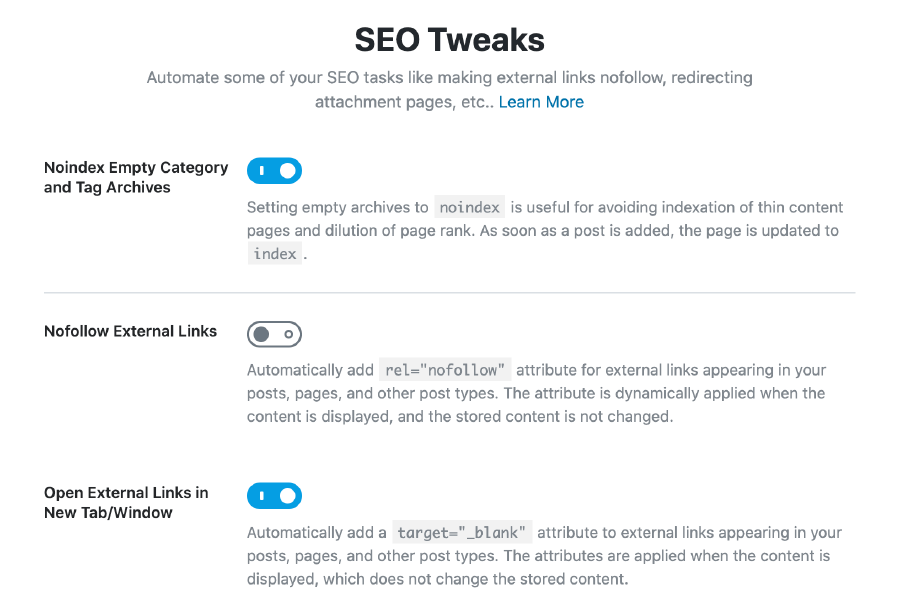Click the divider line between the first two settings
The width and height of the screenshot is (900, 610).
pos(449,292)
